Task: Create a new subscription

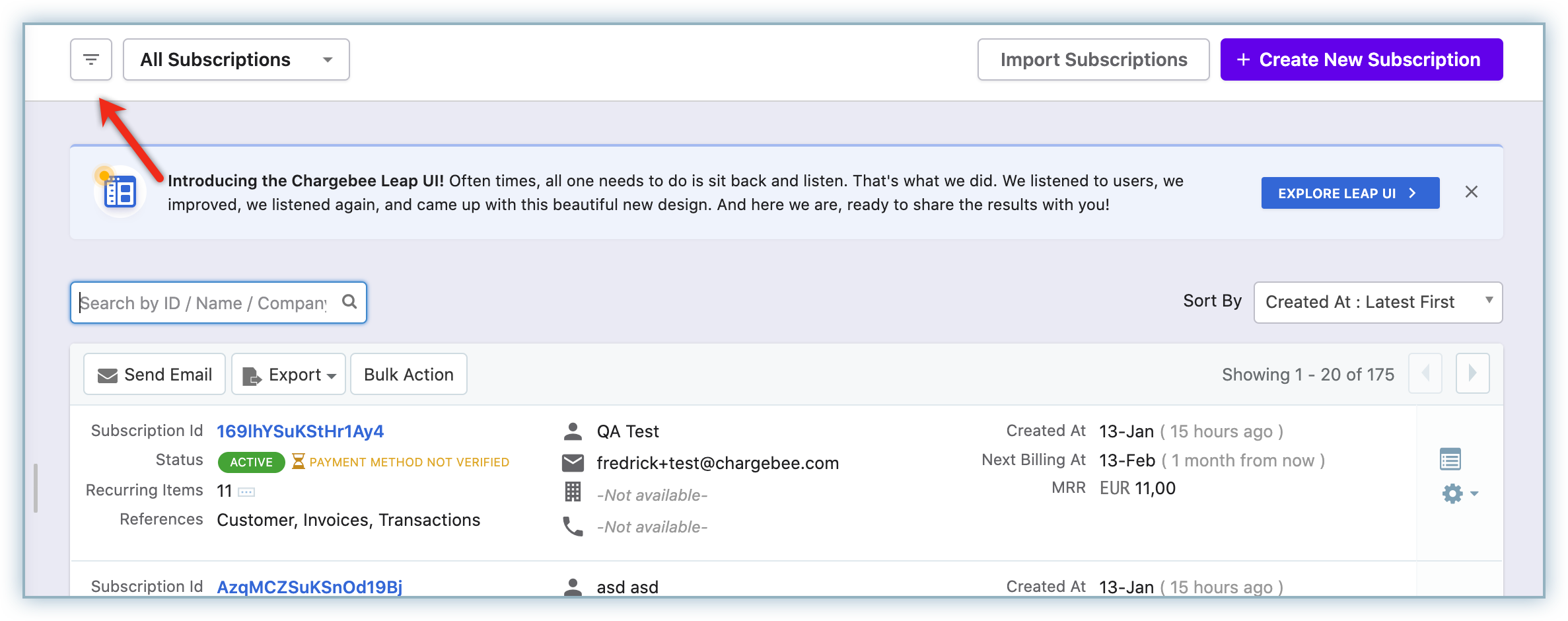Action: coord(1361,59)
